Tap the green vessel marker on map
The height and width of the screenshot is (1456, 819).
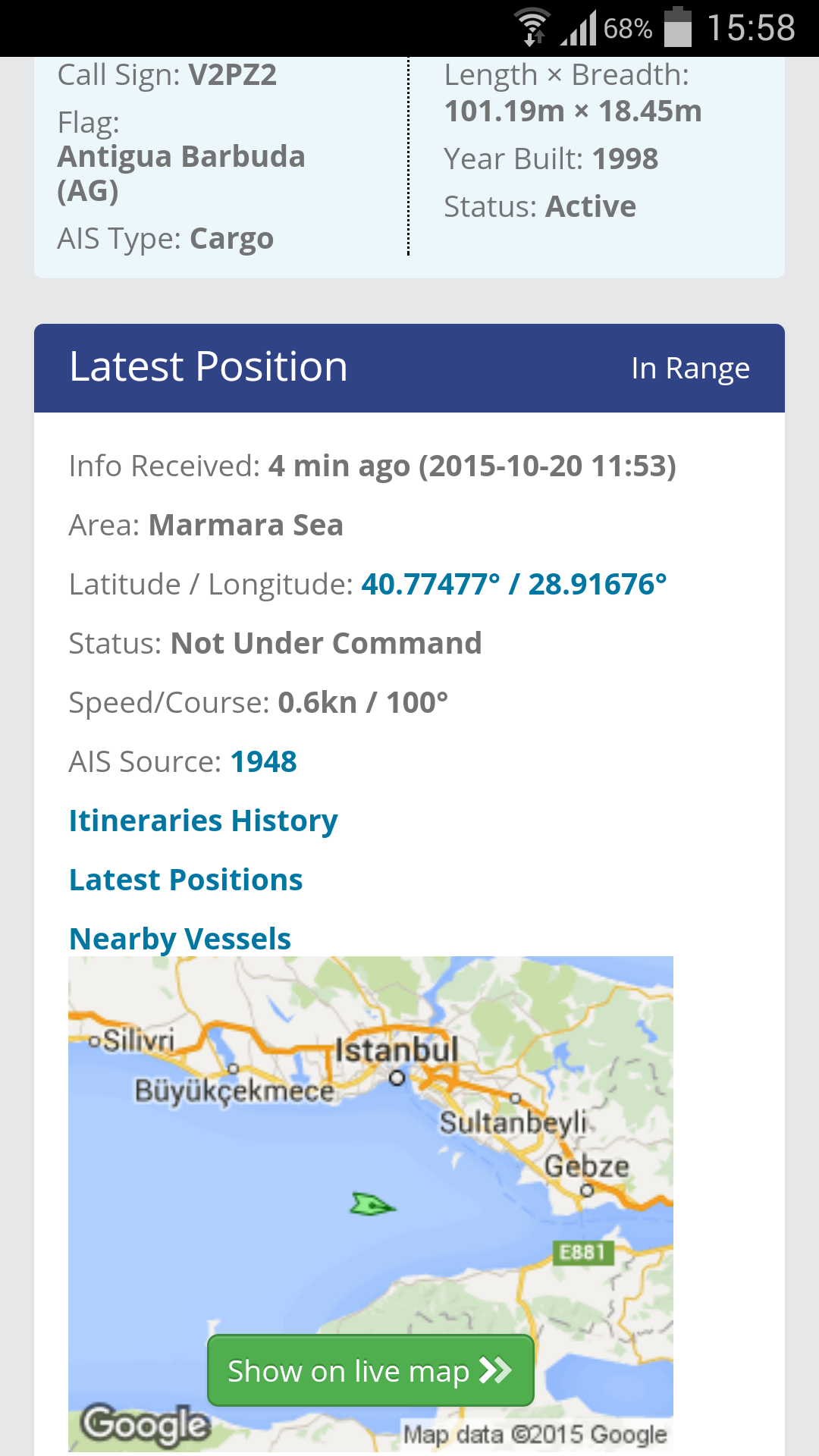pos(372,1203)
